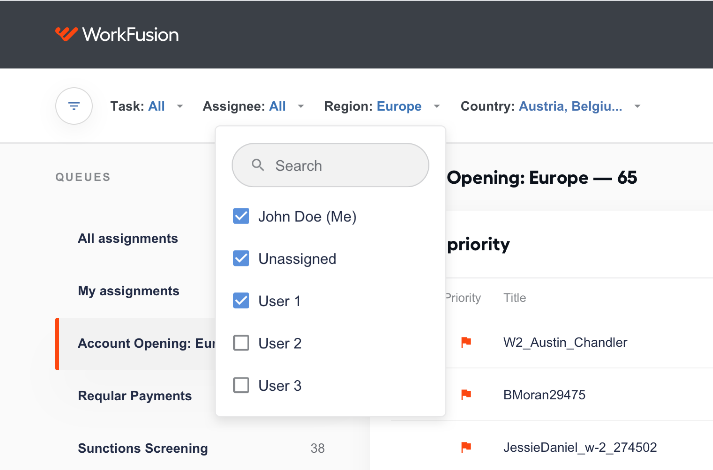Open the Country filter dropdown
This screenshot has height=470, width=713.
click(551, 106)
